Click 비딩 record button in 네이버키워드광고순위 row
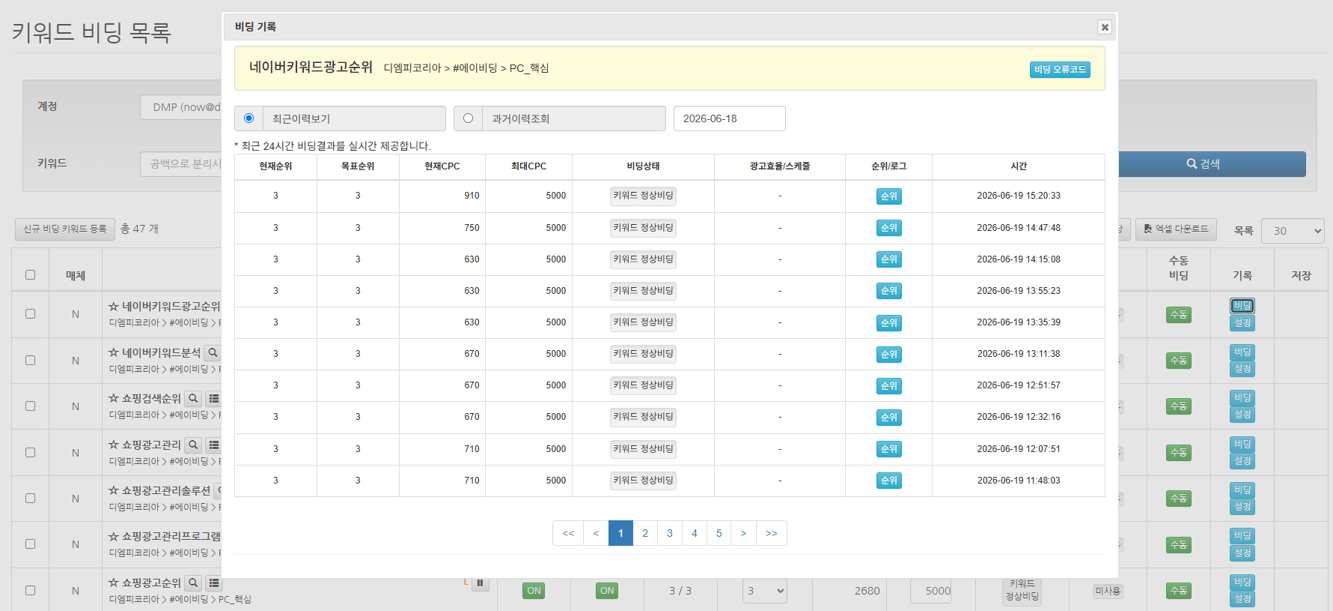This screenshot has width=1333, height=611. (1242, 306)
